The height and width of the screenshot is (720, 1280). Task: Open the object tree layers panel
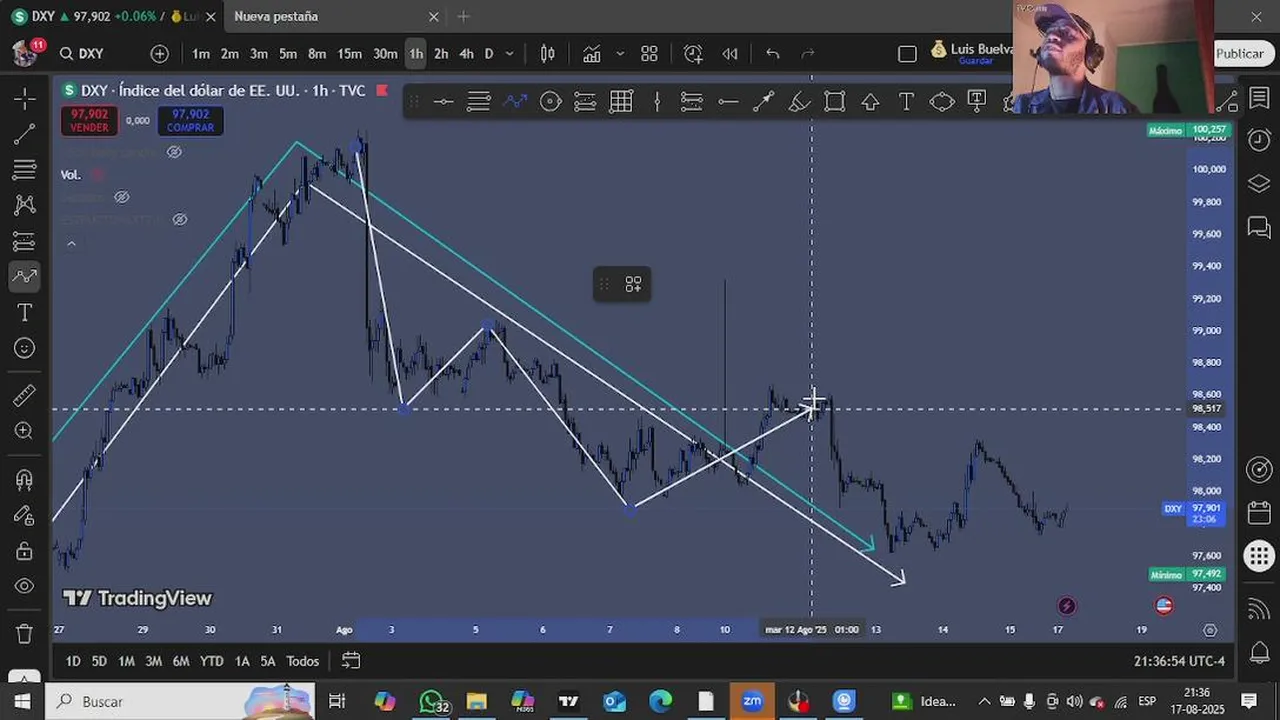[x=1259, y=184]
